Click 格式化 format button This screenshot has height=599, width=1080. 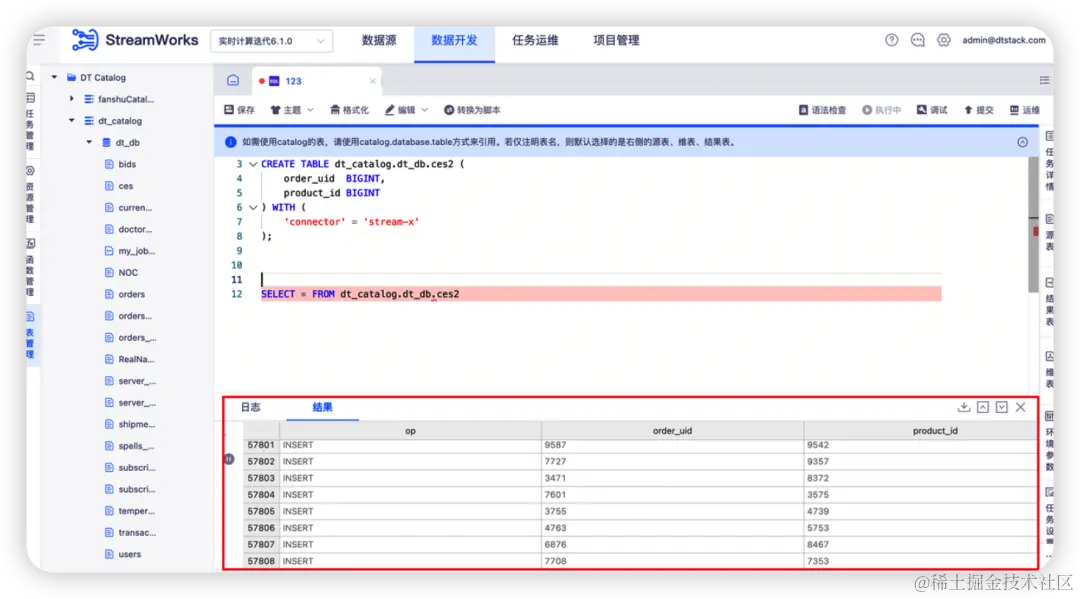(349, 109)
